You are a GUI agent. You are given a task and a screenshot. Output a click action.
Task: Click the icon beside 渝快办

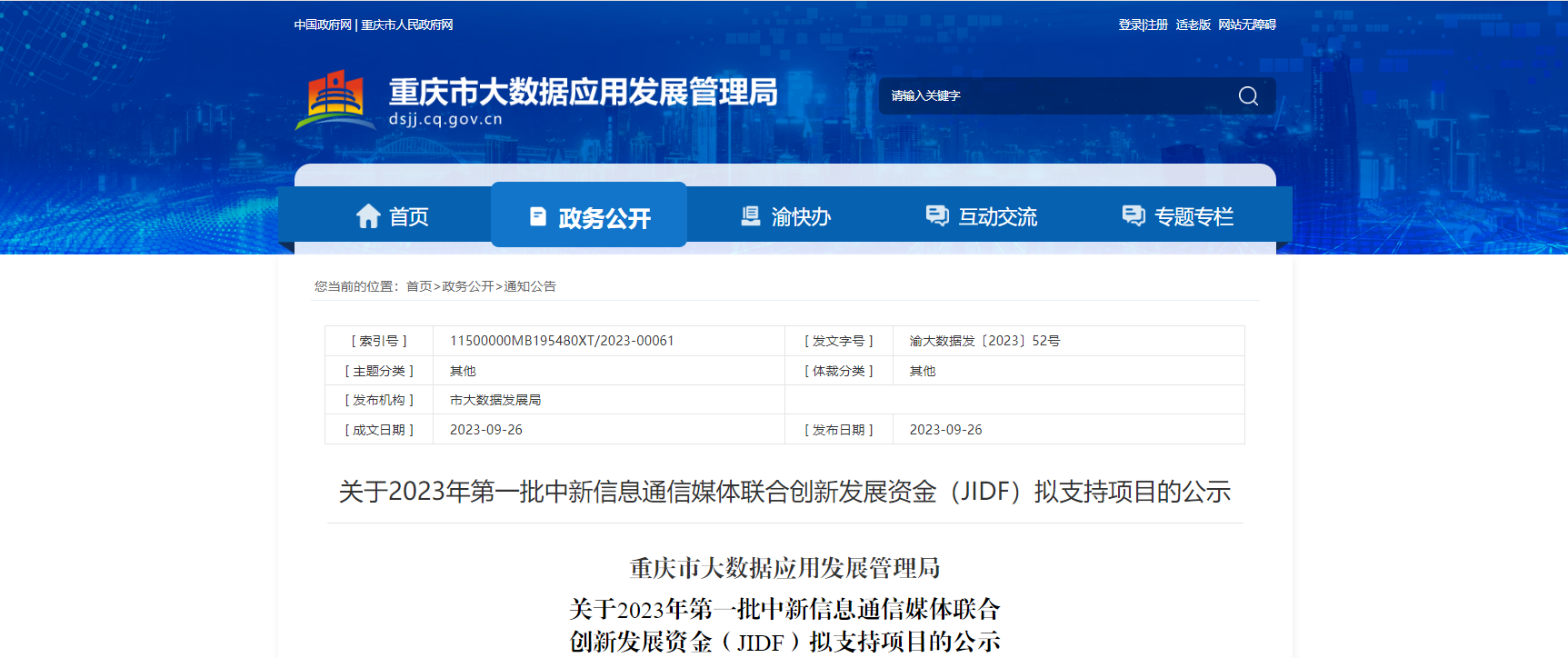point(751,216)
